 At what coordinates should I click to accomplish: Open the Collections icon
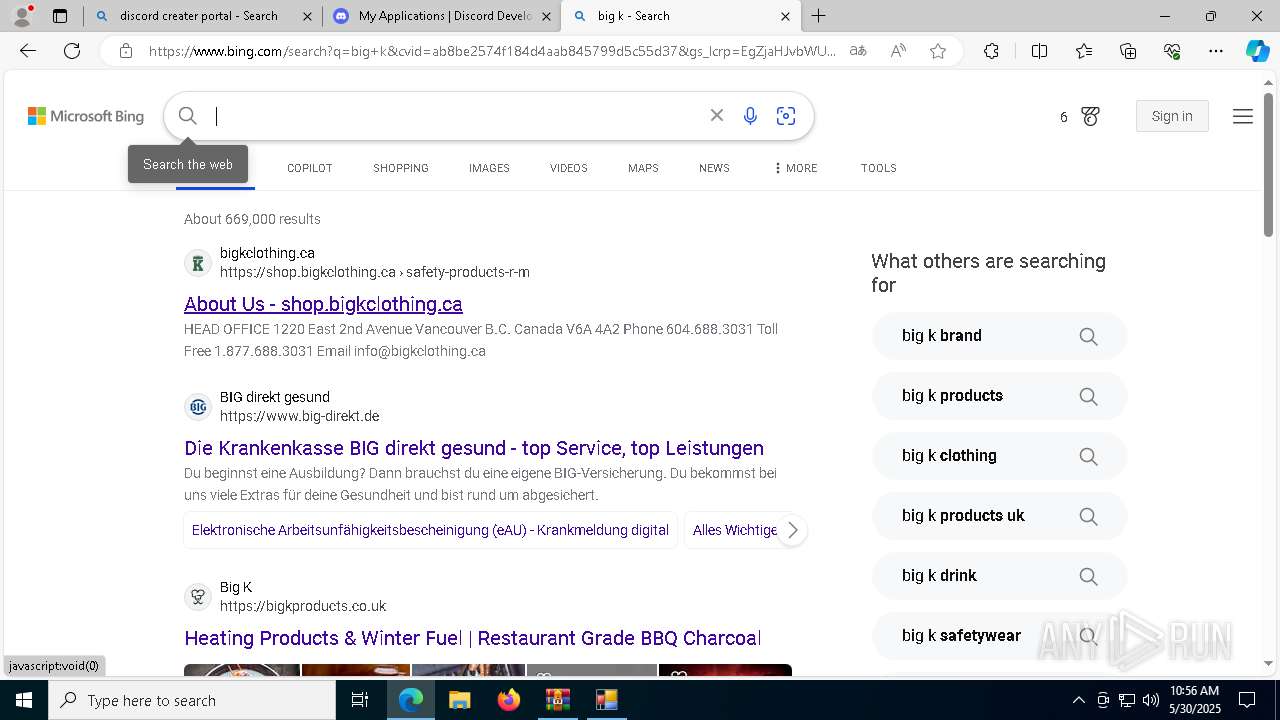click(x=1128, y=51)
